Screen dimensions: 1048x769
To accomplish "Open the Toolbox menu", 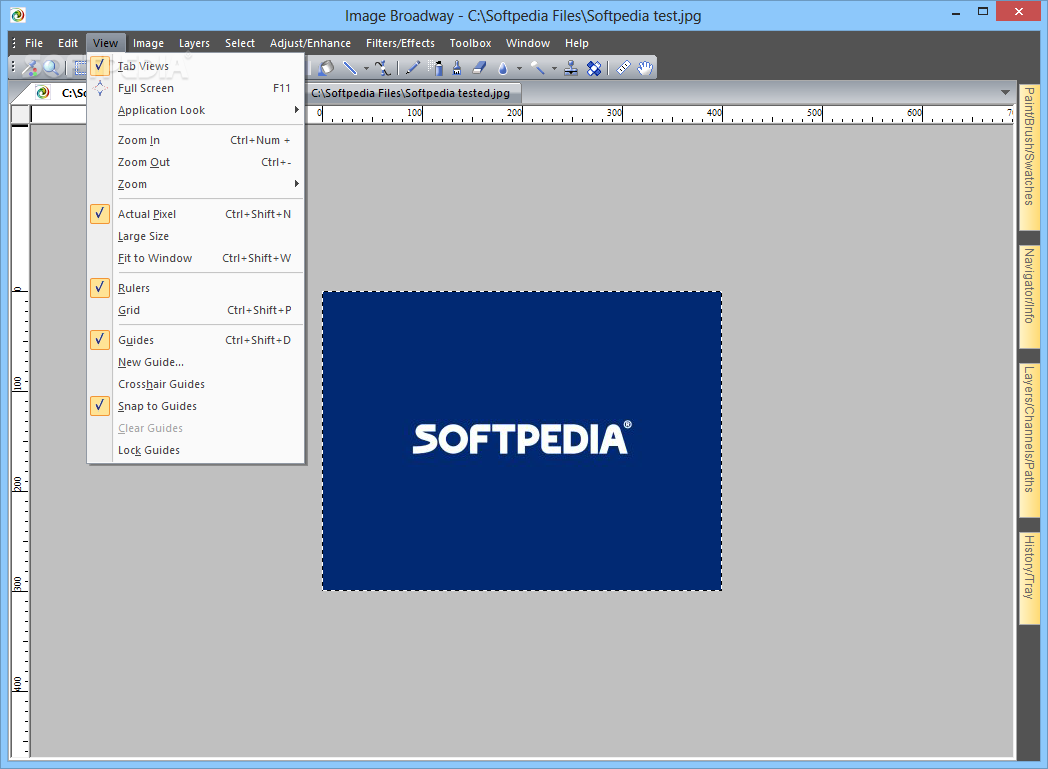I will 470,43.
